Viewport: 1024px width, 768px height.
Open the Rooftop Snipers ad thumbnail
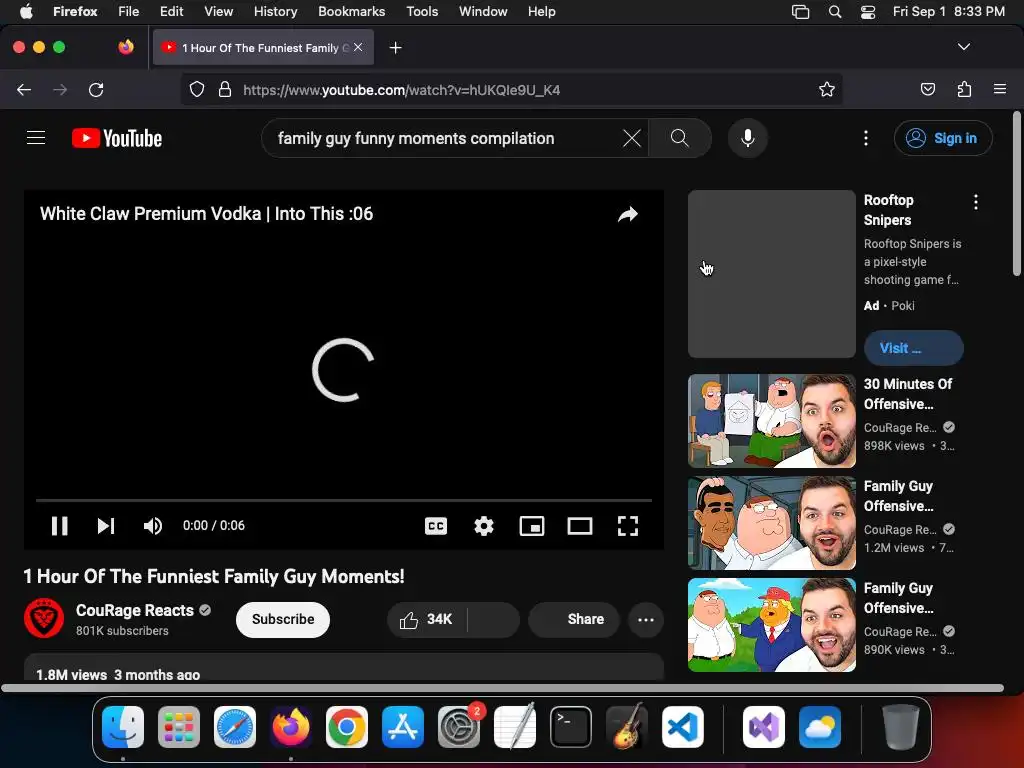(x=771, y=274)
